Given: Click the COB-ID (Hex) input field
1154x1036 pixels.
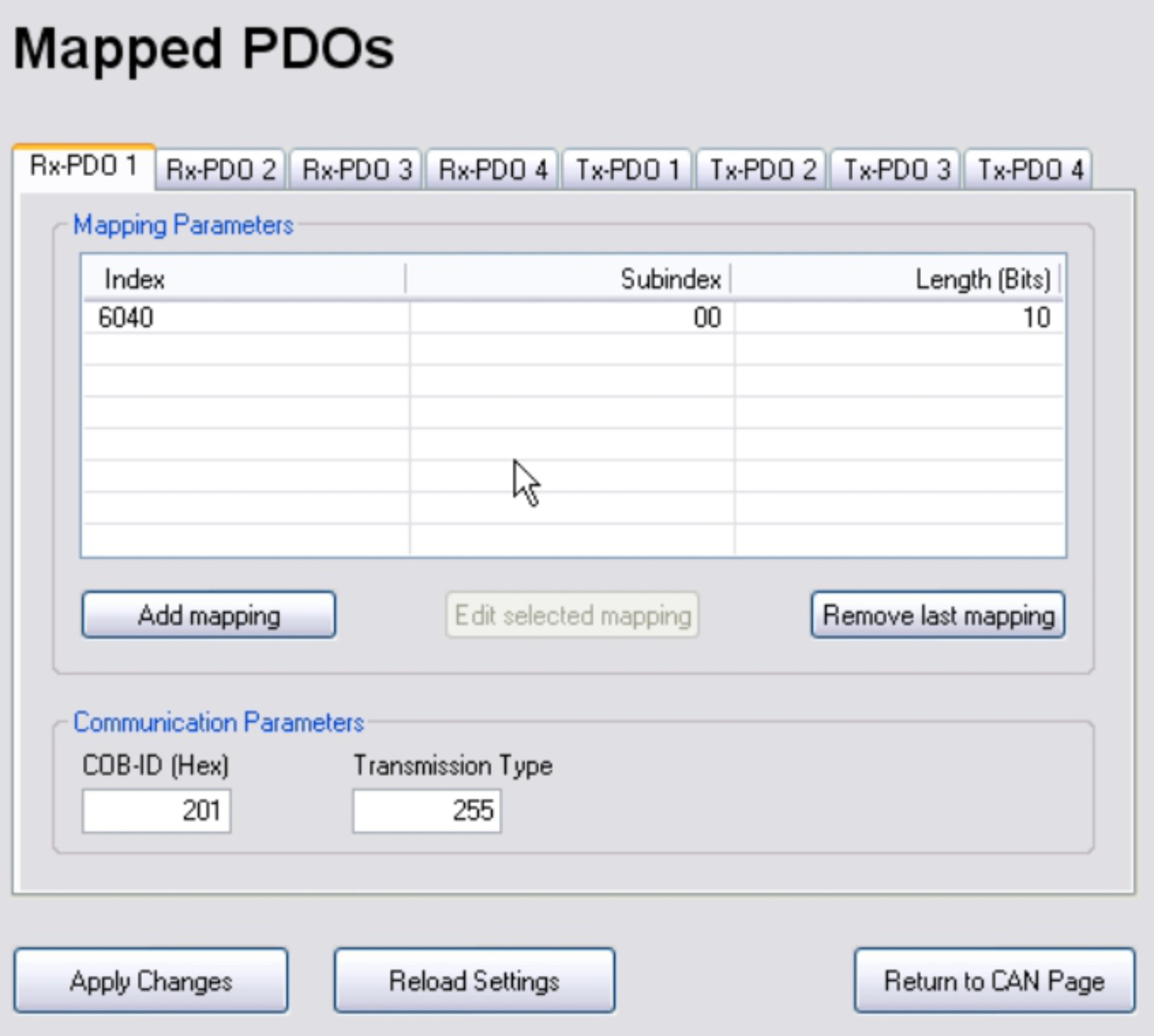Looking at the screenshot, I should click(156, 811).
